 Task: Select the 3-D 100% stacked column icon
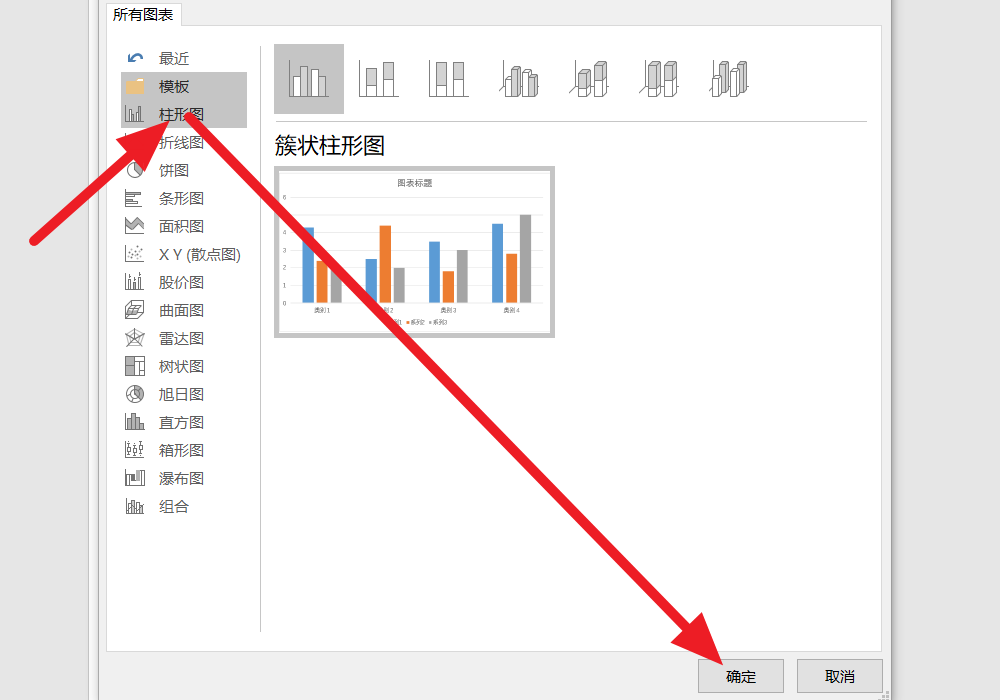[x=657, y=79]
